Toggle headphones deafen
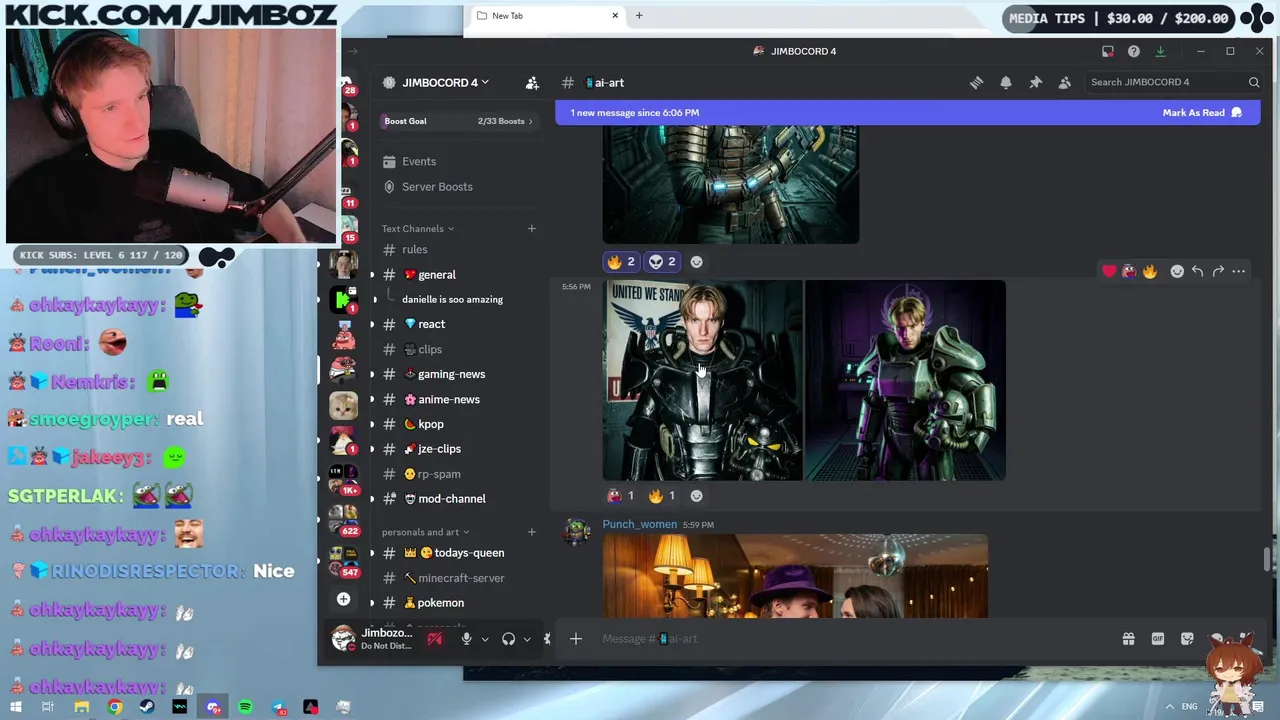 tap(508, 639)
